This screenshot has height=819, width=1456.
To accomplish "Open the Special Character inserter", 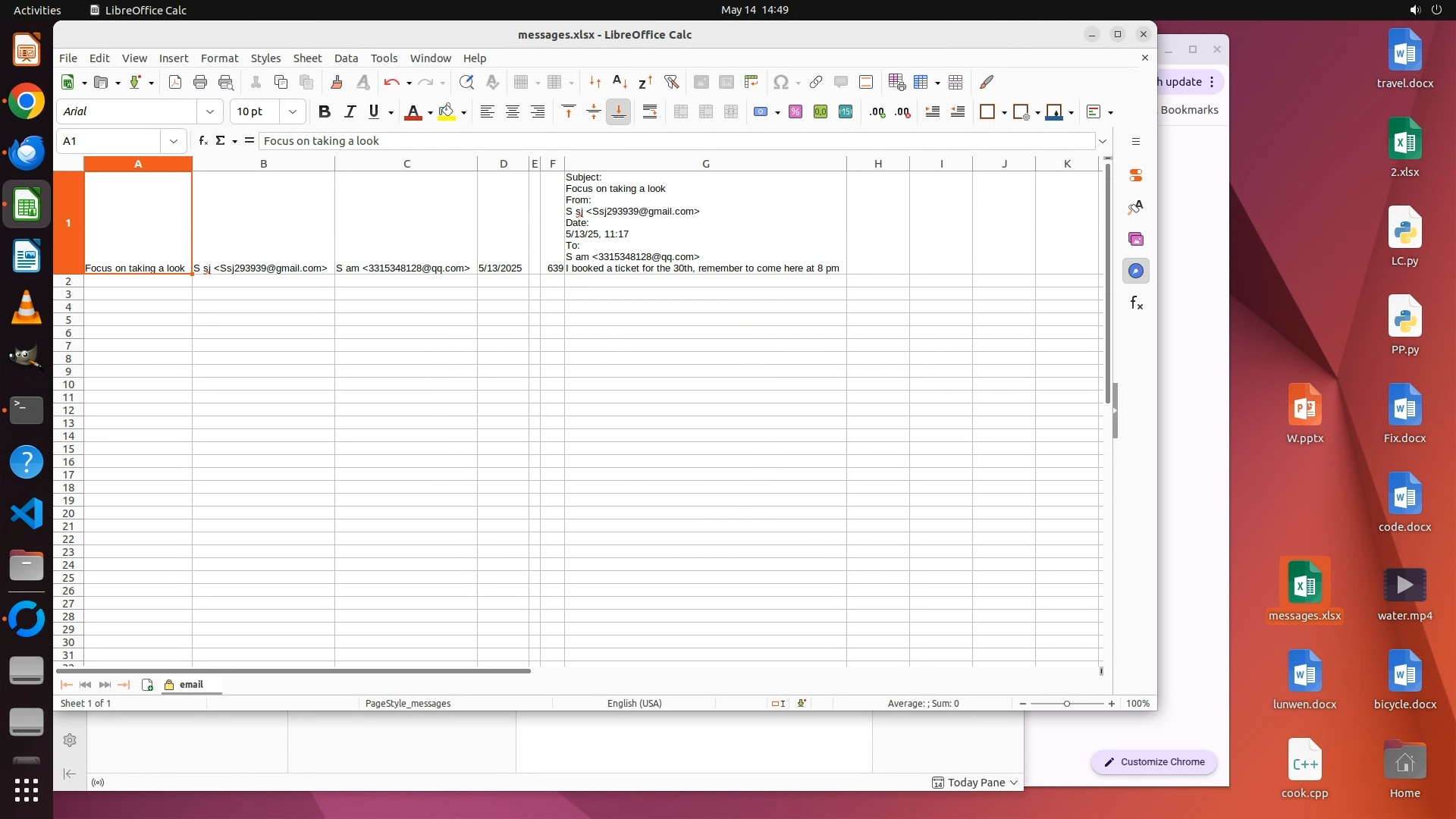I will point(780,82).
